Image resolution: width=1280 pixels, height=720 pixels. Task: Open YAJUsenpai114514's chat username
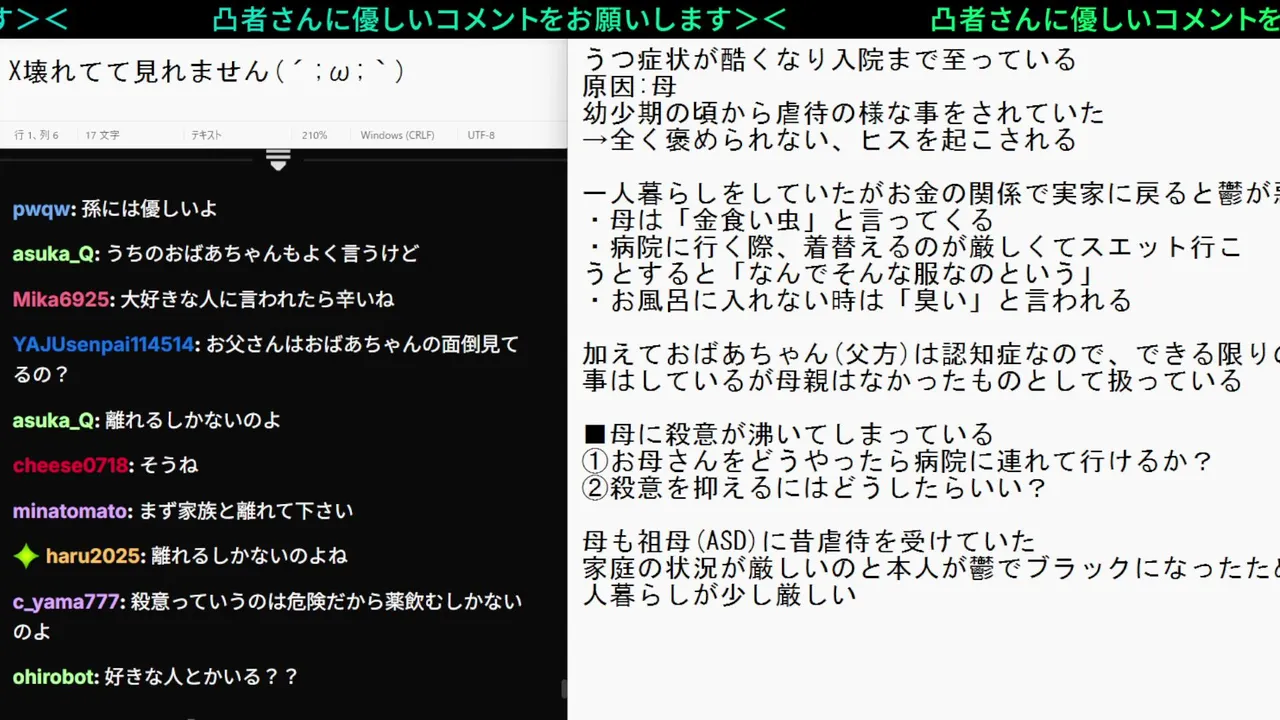pos(104,344)
